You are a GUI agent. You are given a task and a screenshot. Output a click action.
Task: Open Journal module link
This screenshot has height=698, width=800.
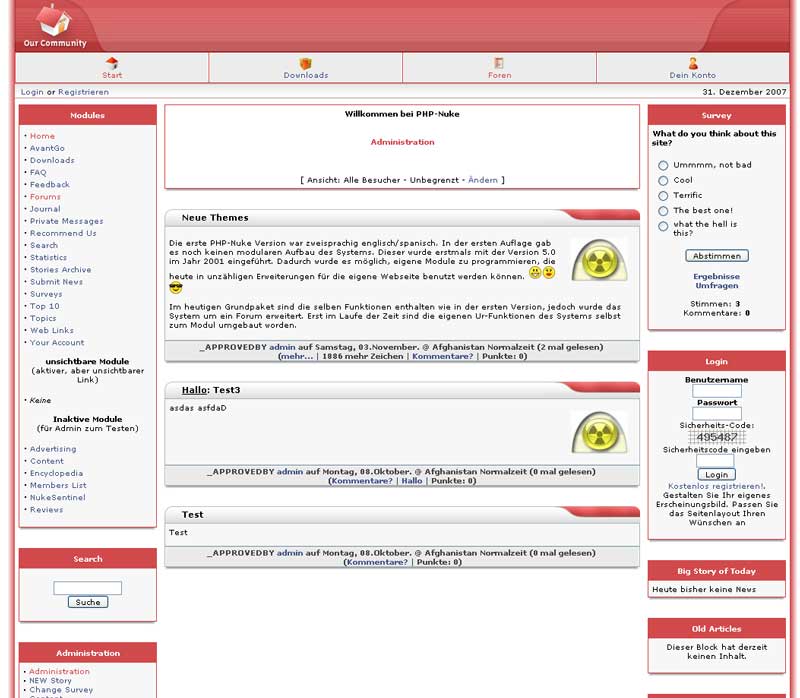pos(45,209)
